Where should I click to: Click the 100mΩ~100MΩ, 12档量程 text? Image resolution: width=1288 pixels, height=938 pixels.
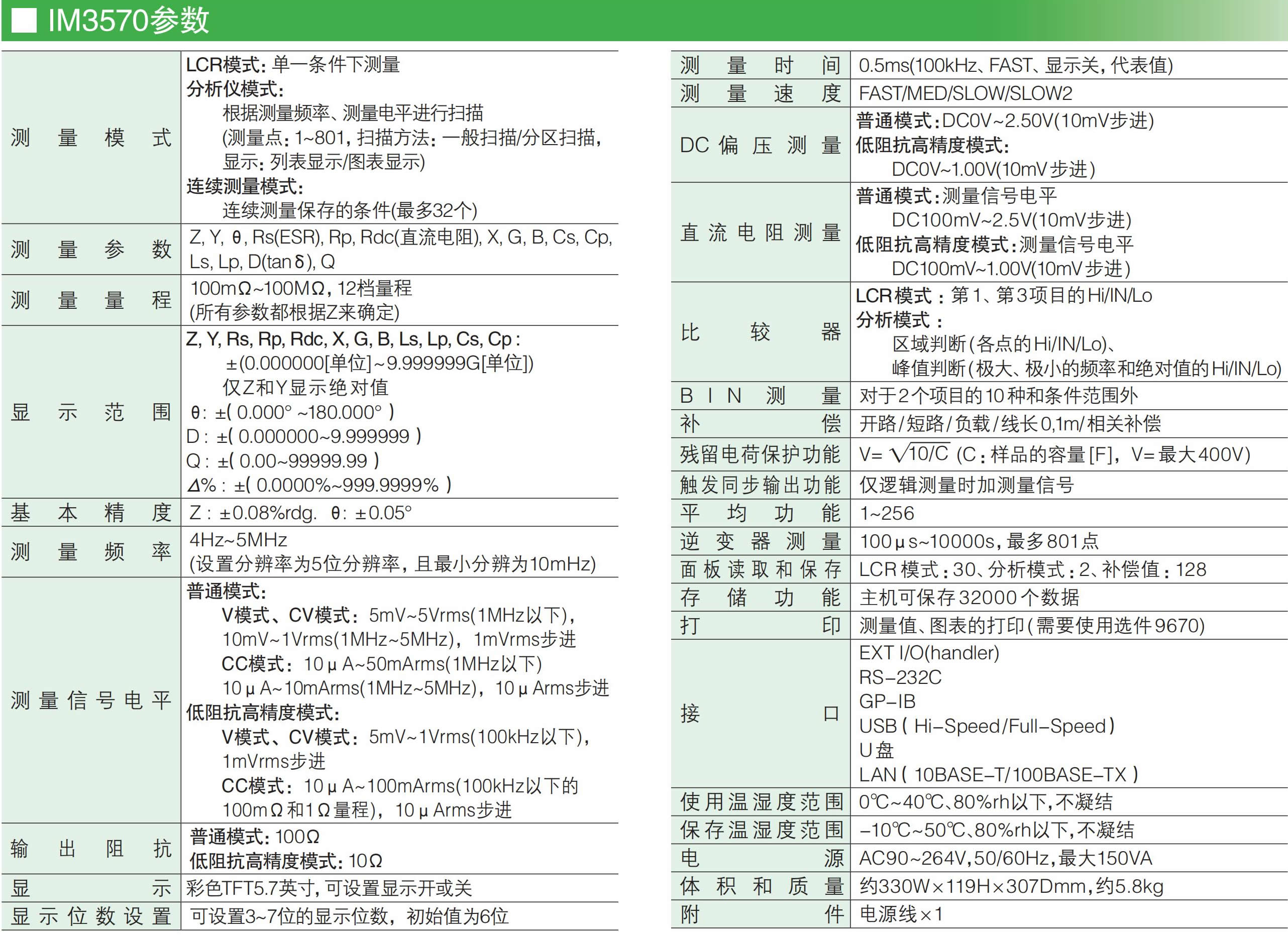tap(301, 288)
